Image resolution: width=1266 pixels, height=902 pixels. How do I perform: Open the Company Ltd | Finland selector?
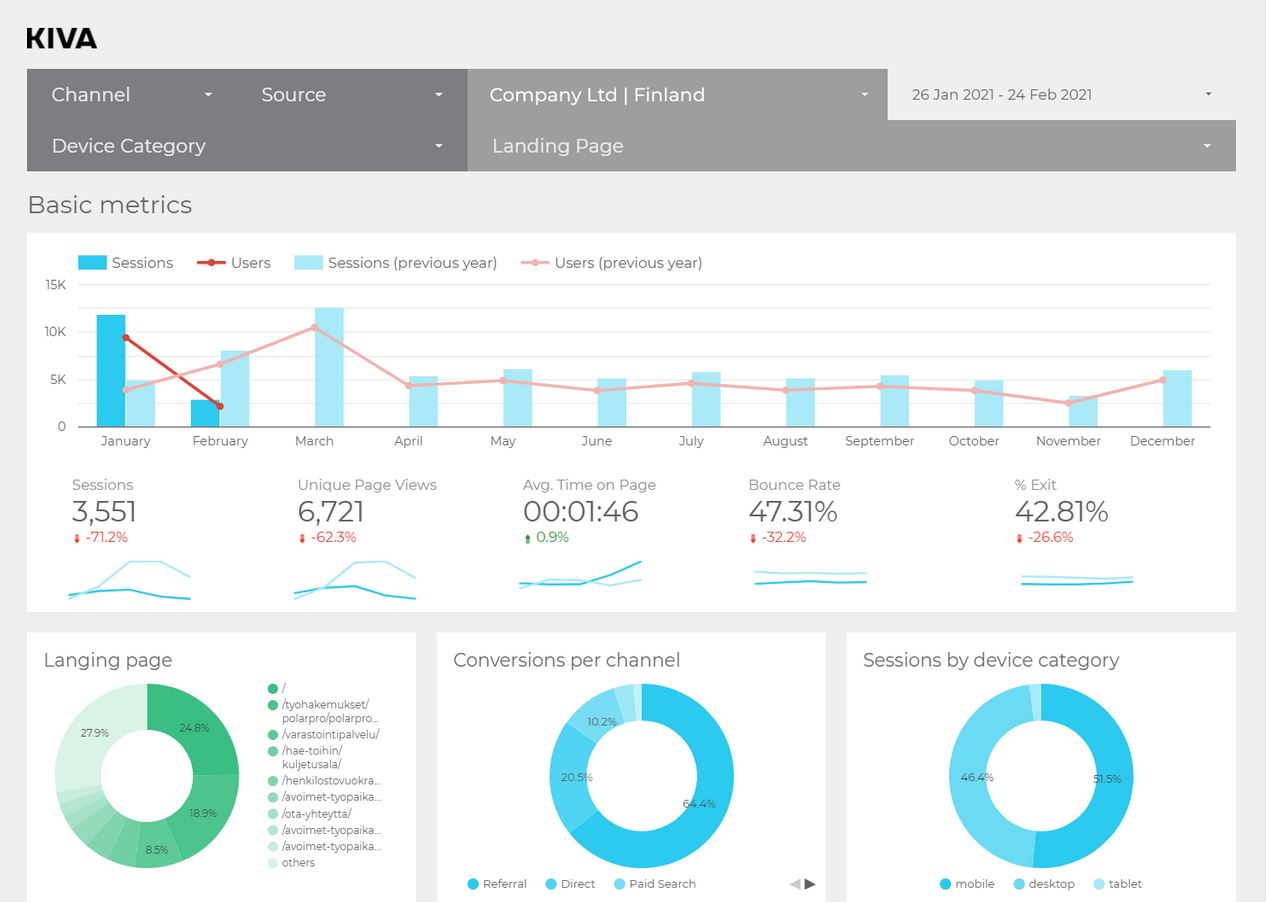click(677, 95)
